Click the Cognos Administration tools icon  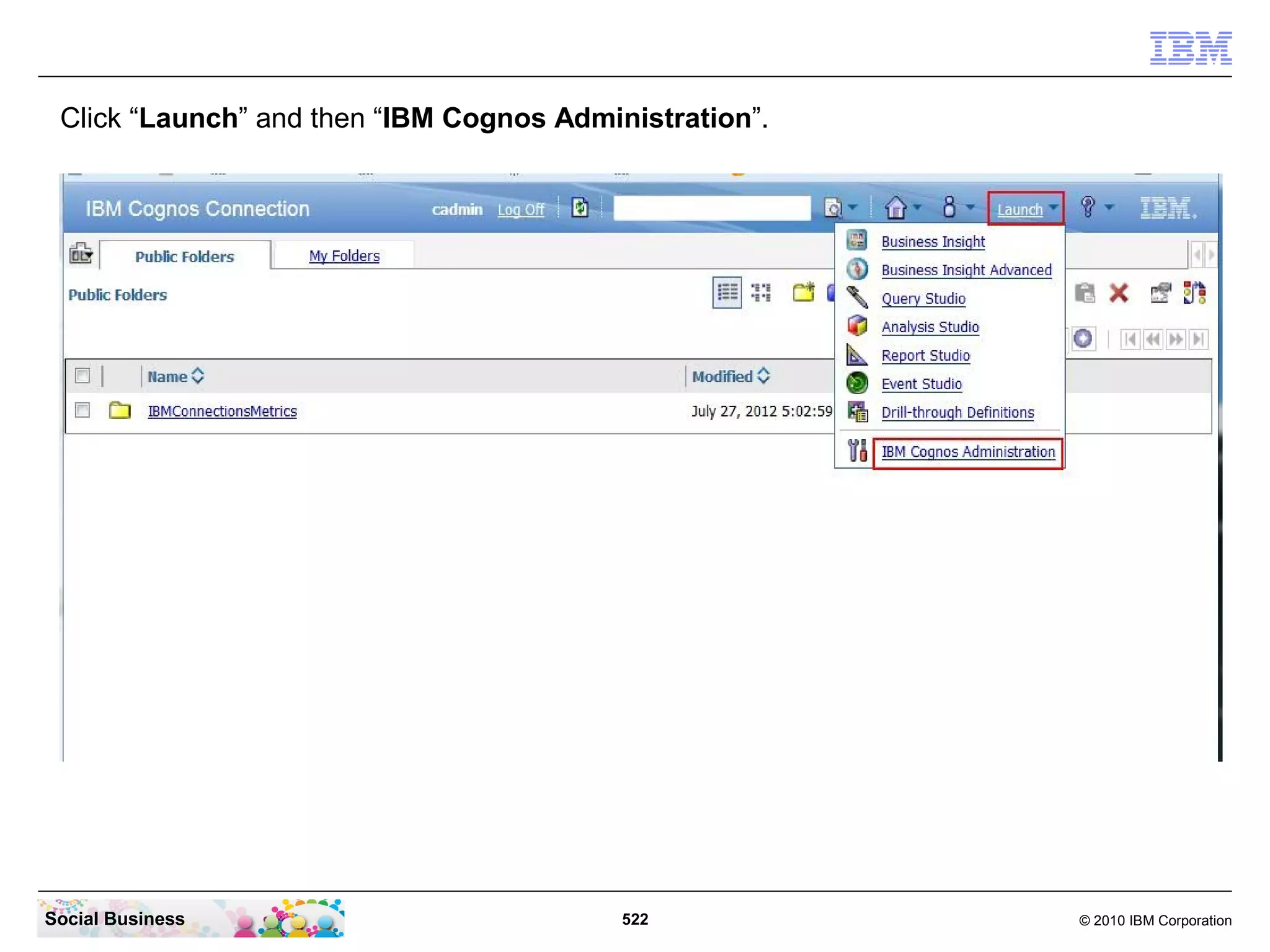pyautogui.click(x=857, y=450)
